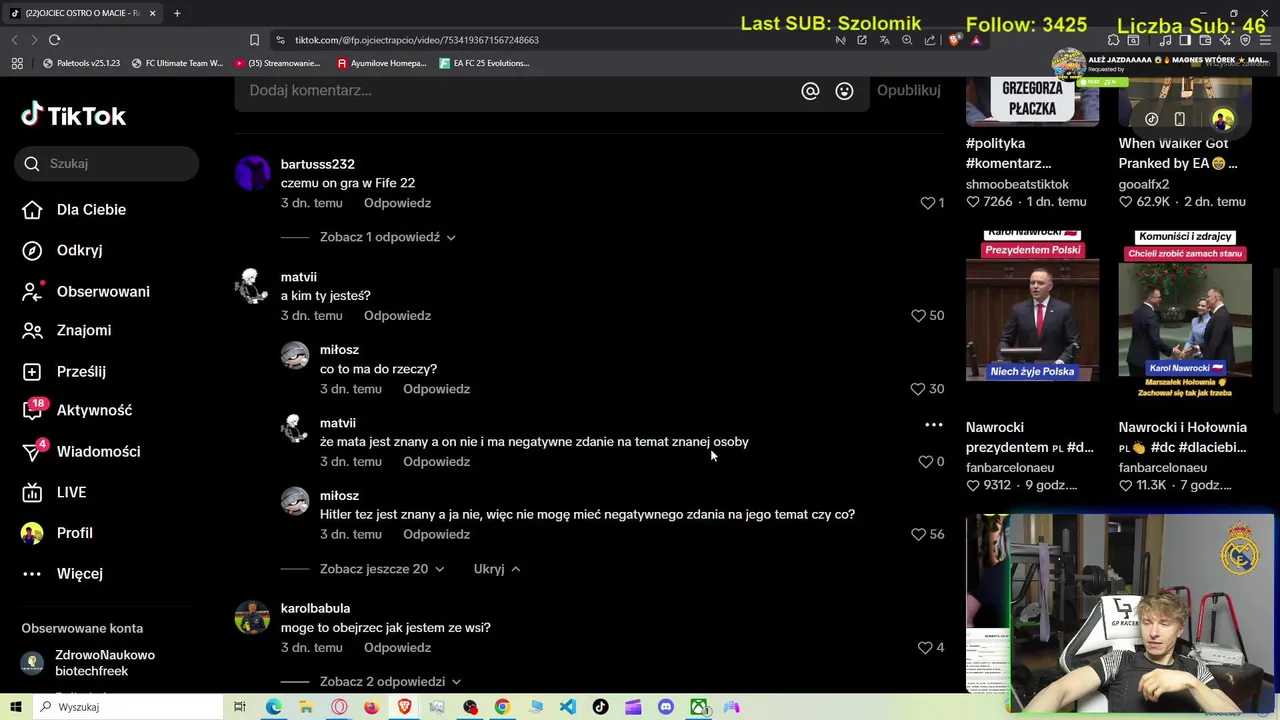Image resolution: width=1280 pixels, height=720 pixels.
Task: Like karolbabula's comment
Action: tap(925, 648)
